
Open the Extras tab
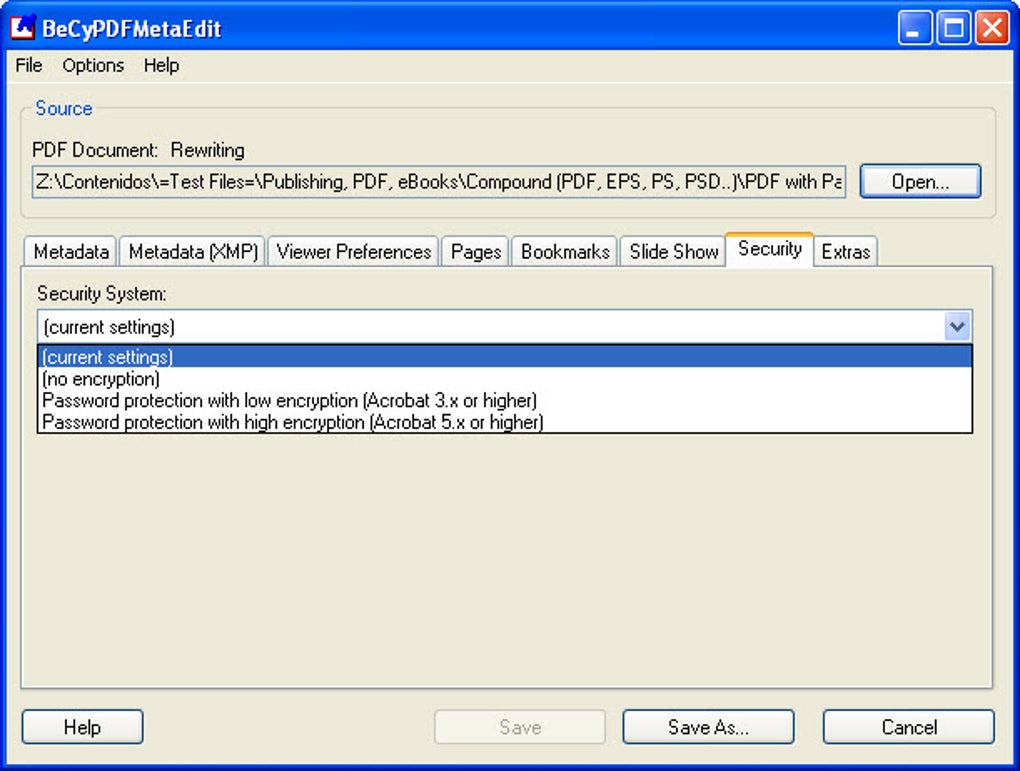click(846, 252)
